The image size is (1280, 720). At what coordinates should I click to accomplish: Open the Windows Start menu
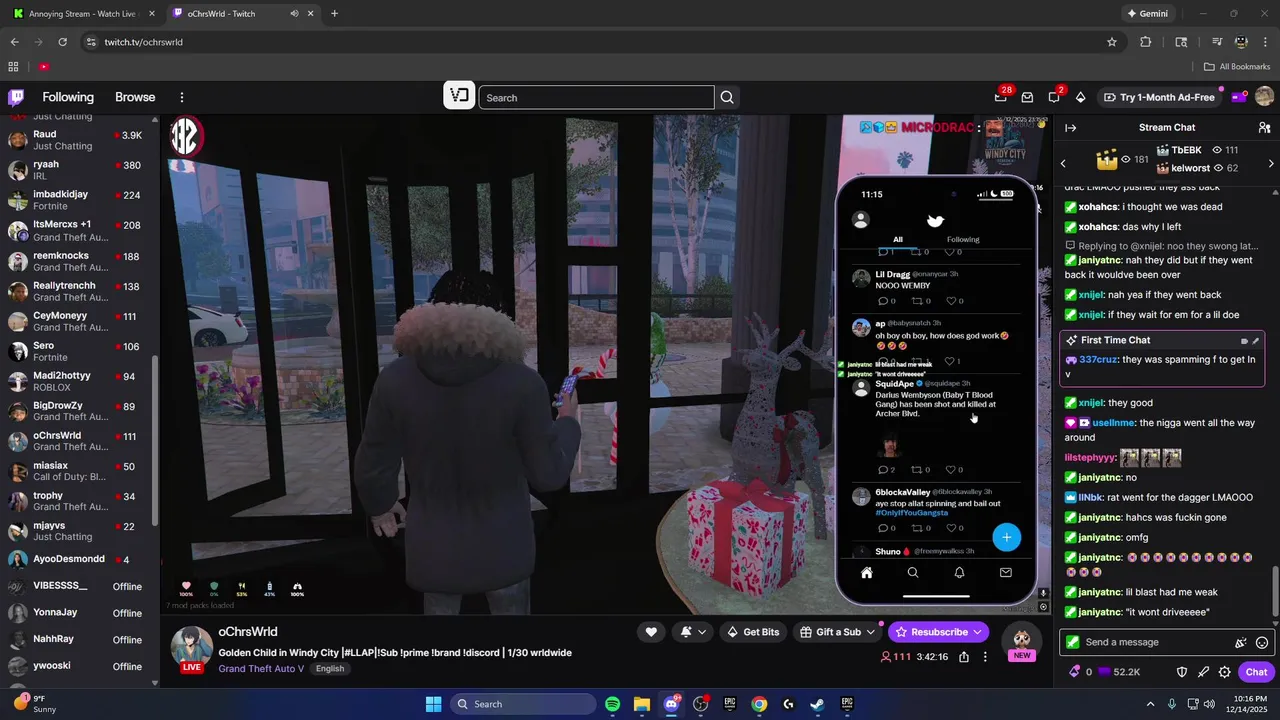point(433,704)
